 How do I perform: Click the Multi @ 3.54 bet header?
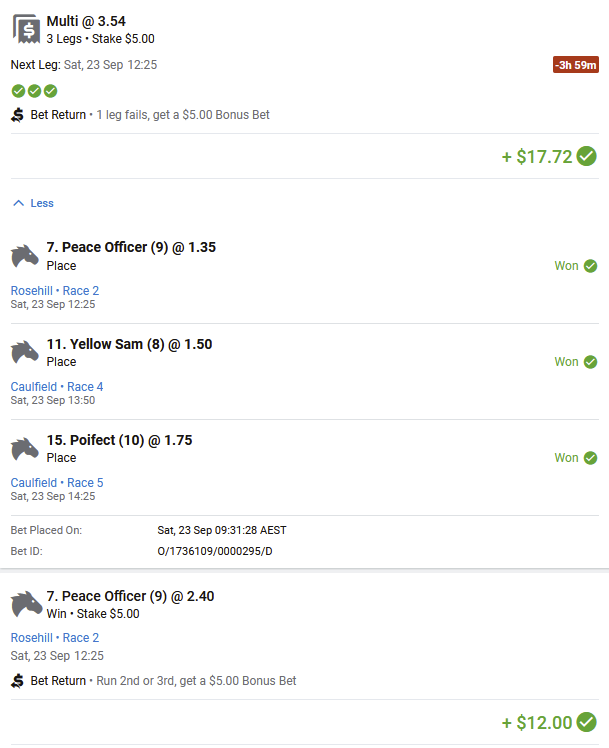click(x=86, y=21)
